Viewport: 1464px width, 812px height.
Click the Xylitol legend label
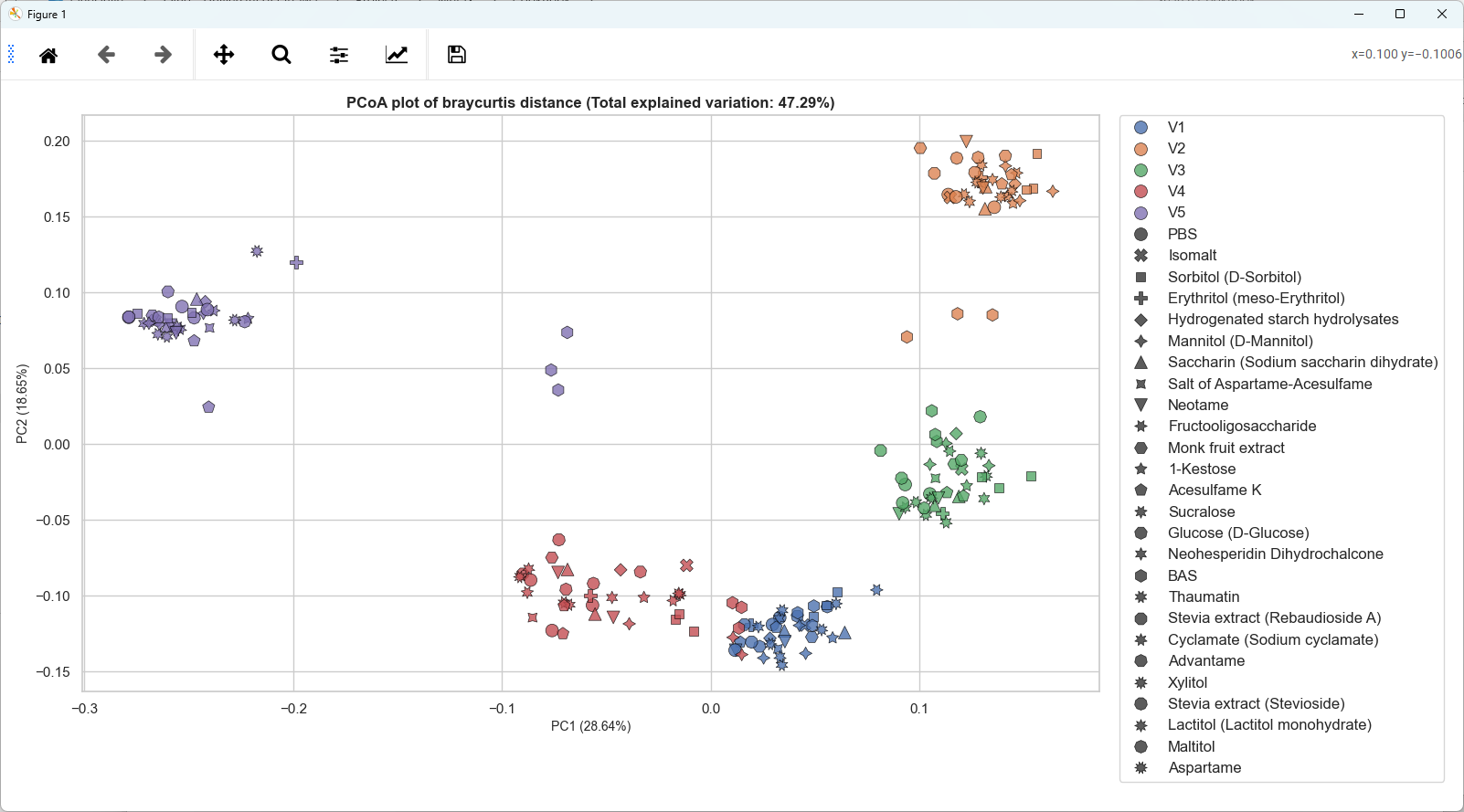click(1187, 682)
